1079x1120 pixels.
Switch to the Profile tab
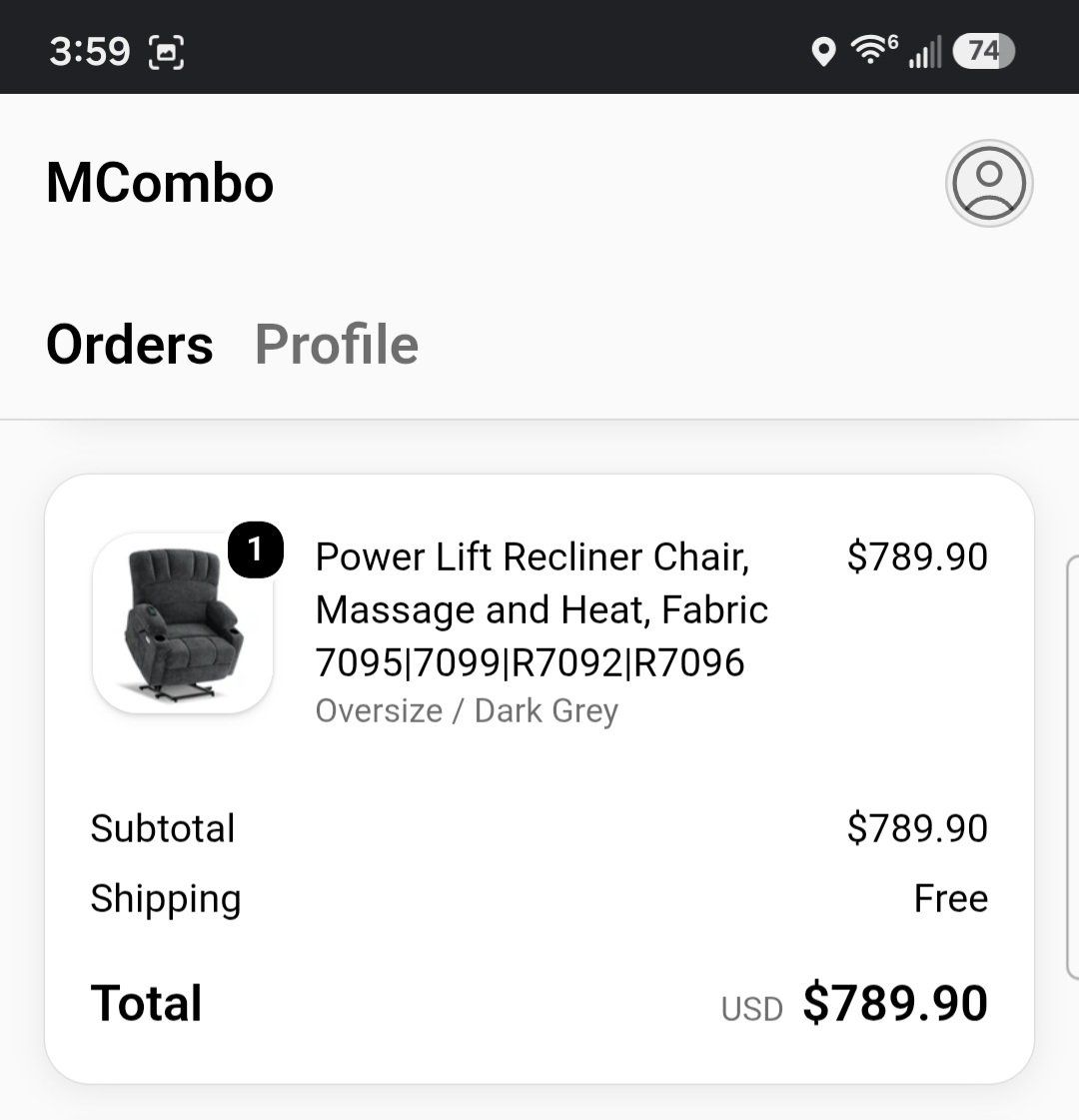337,345
